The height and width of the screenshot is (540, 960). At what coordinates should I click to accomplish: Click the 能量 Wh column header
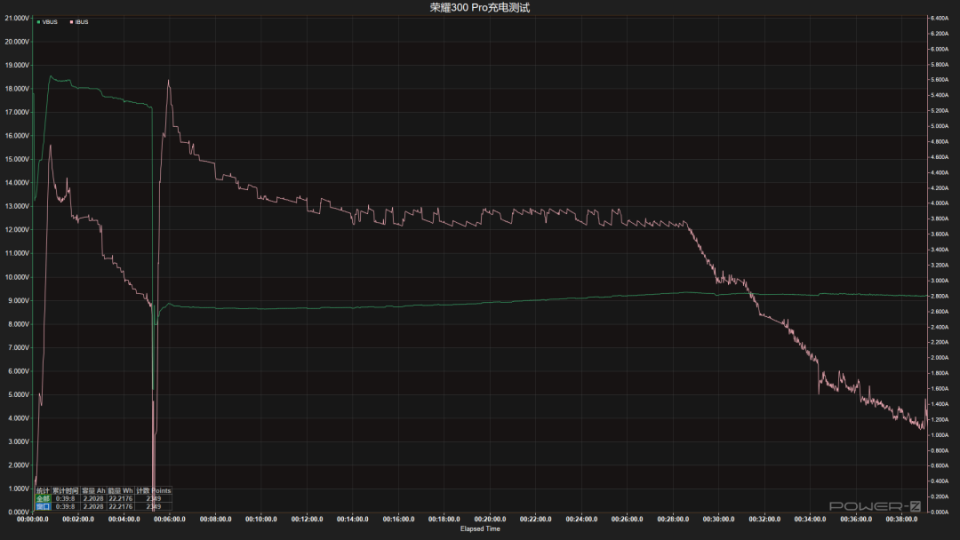[x=121, y=491]
